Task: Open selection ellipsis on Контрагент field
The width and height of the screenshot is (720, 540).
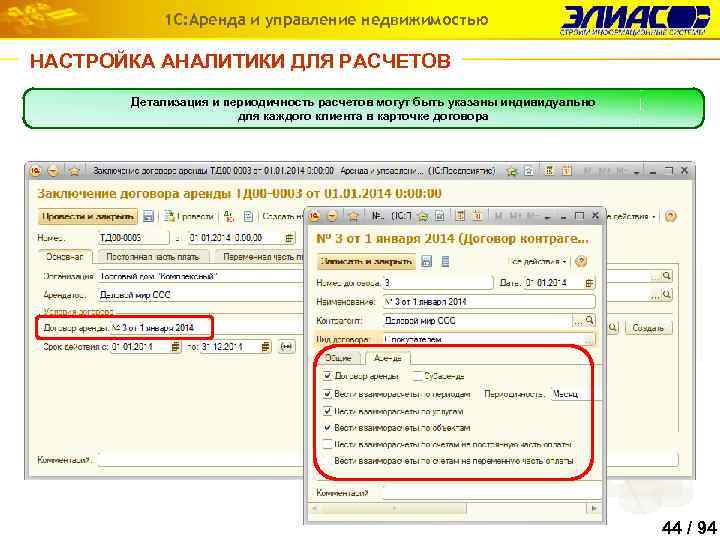Action: (578, 320)
